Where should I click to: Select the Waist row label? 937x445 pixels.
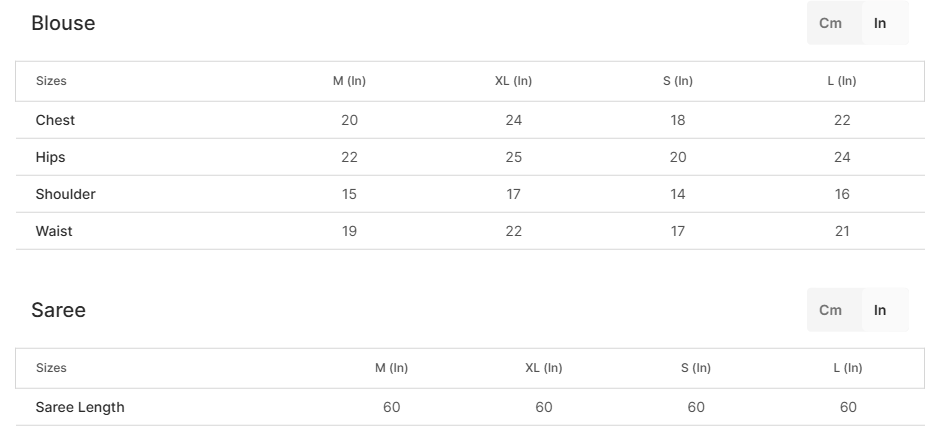54,231
